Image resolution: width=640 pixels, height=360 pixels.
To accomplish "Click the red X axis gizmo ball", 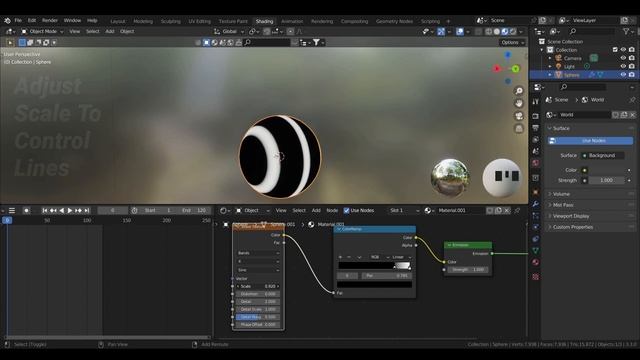I will point(497,69).
